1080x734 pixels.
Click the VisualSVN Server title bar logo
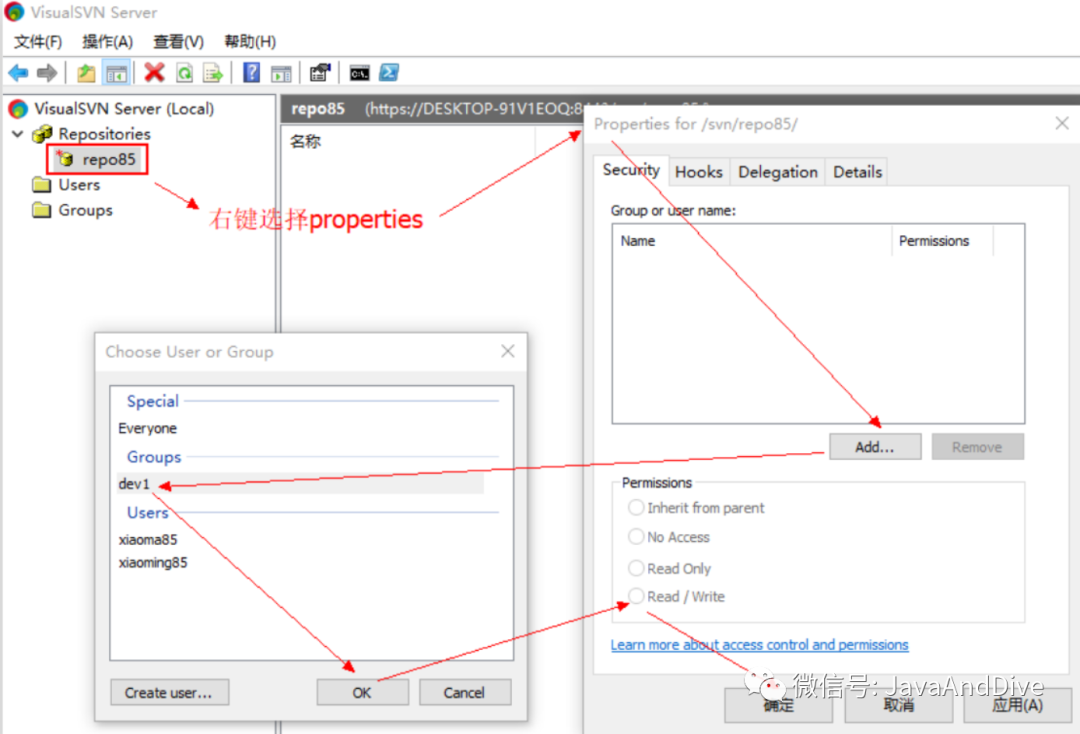[14, 12]
